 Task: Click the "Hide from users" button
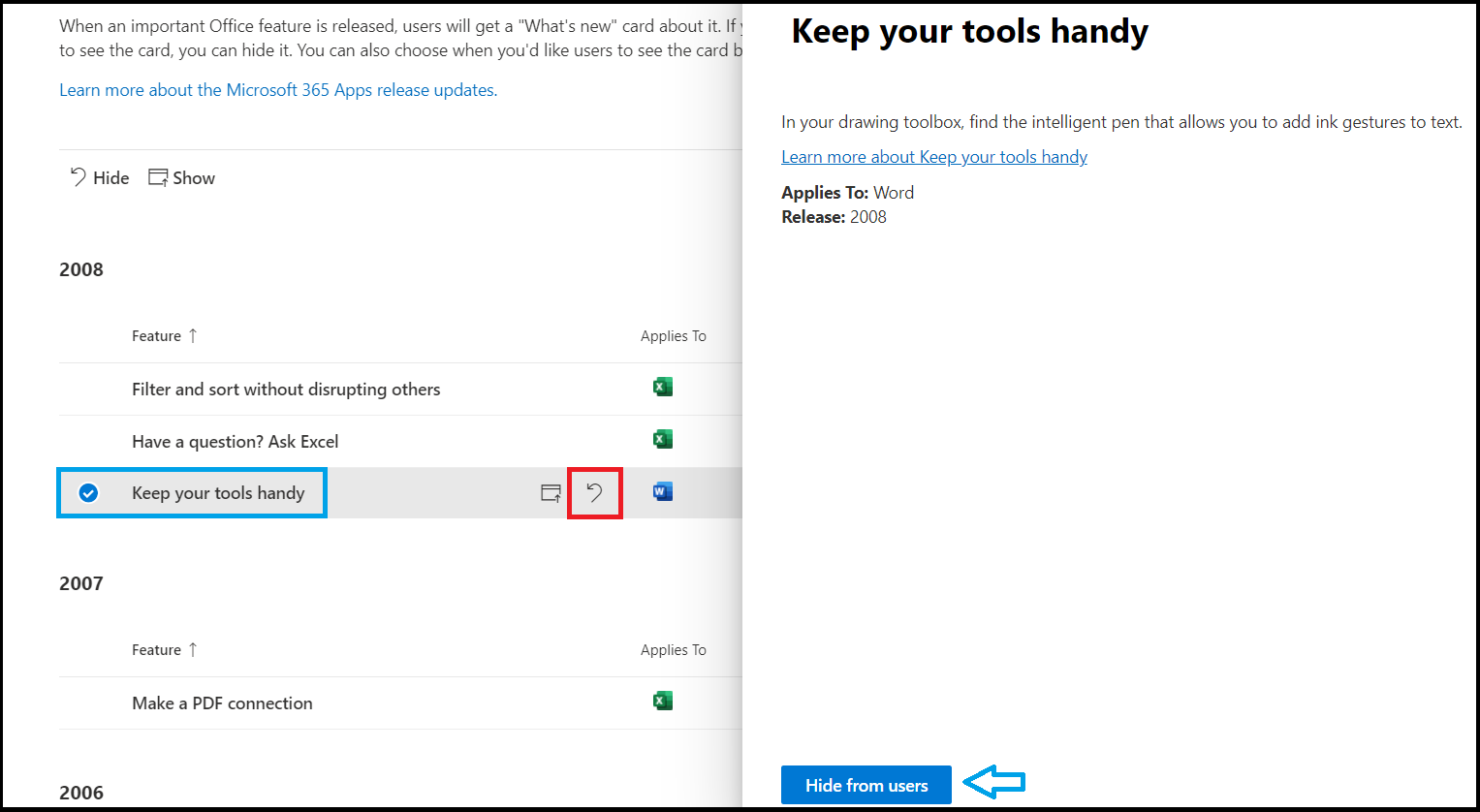point(866,785)
